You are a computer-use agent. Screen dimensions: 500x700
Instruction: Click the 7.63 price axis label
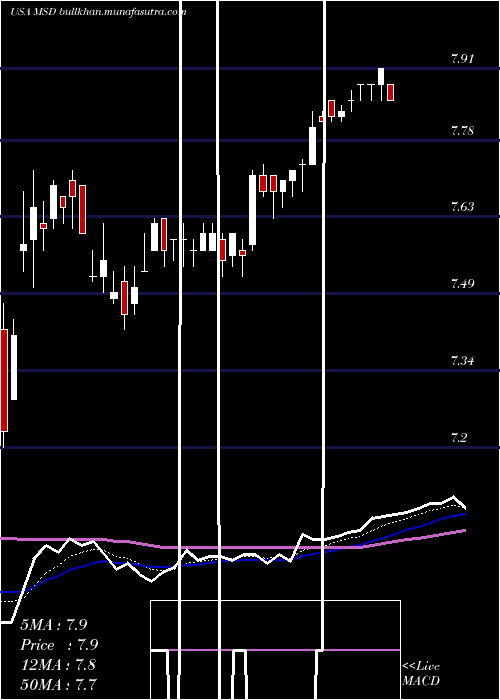click(462, 207)
